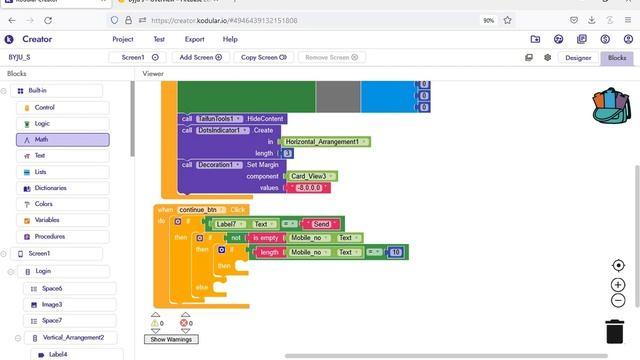The width and height of the screenshot is (640, 360).
Task: Select the Control blocks category
Action: coord(62,107)
